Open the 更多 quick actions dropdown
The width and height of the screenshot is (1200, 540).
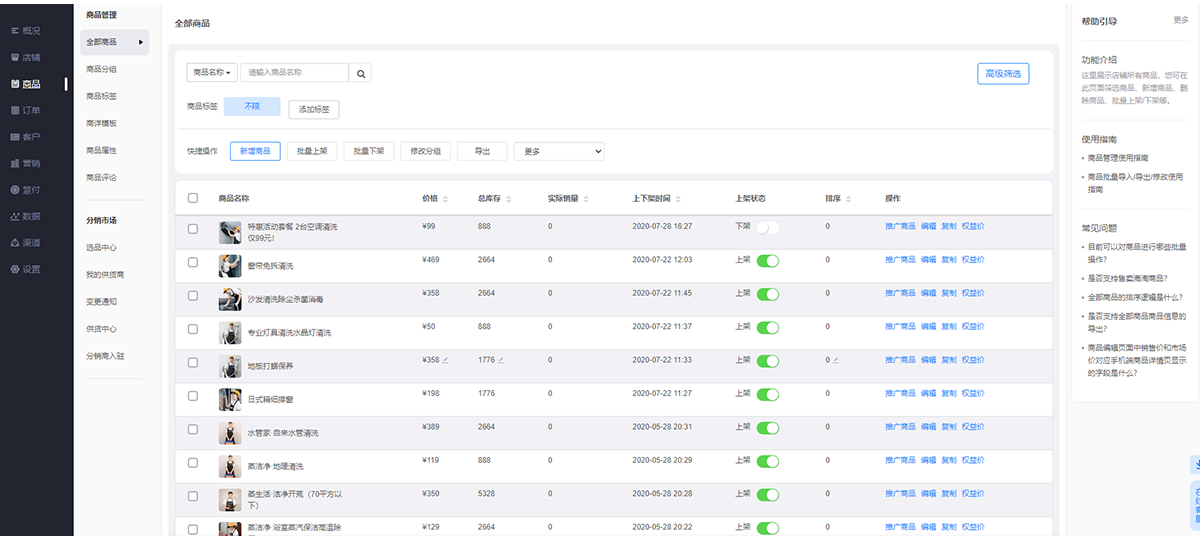(x=559, y=151)
